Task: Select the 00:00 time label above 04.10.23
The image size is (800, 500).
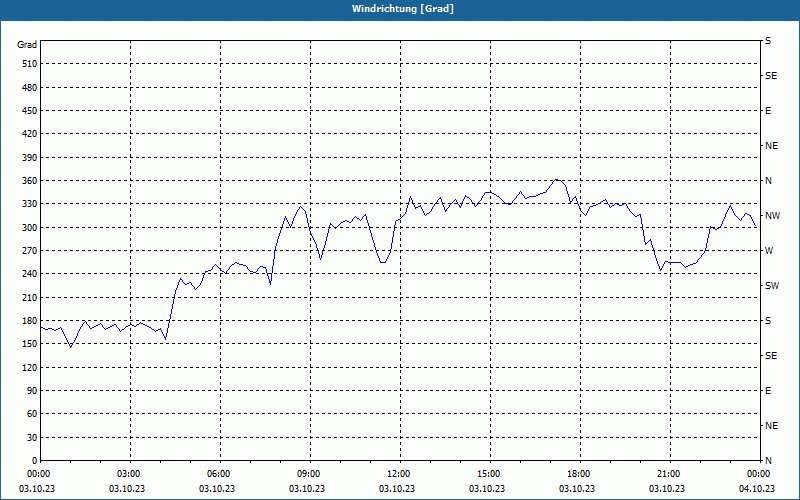Action: pyautogui.click(x=760, y=474)
